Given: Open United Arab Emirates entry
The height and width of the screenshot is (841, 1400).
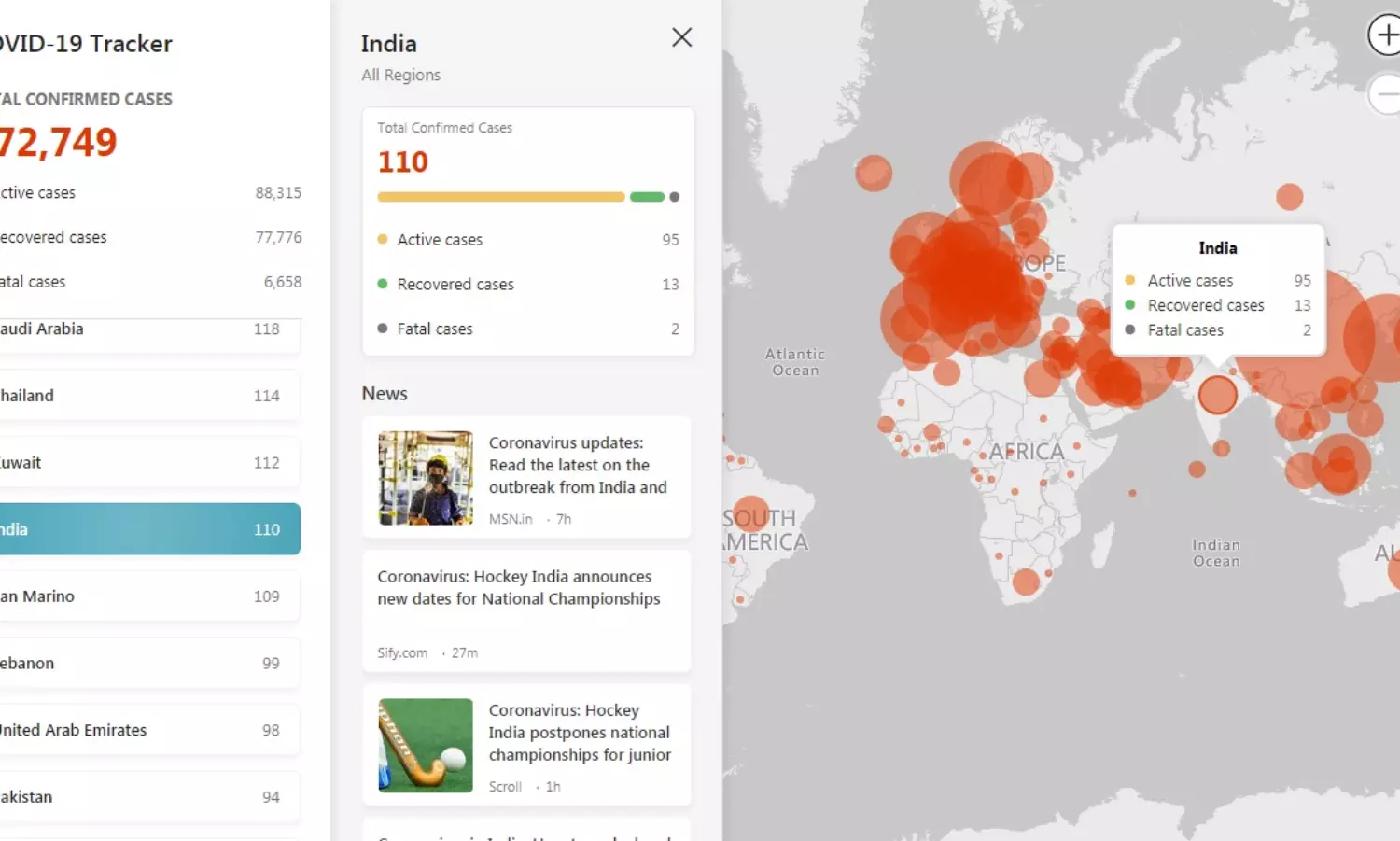Looking at the screenshot, I should (x=149, y=730).
